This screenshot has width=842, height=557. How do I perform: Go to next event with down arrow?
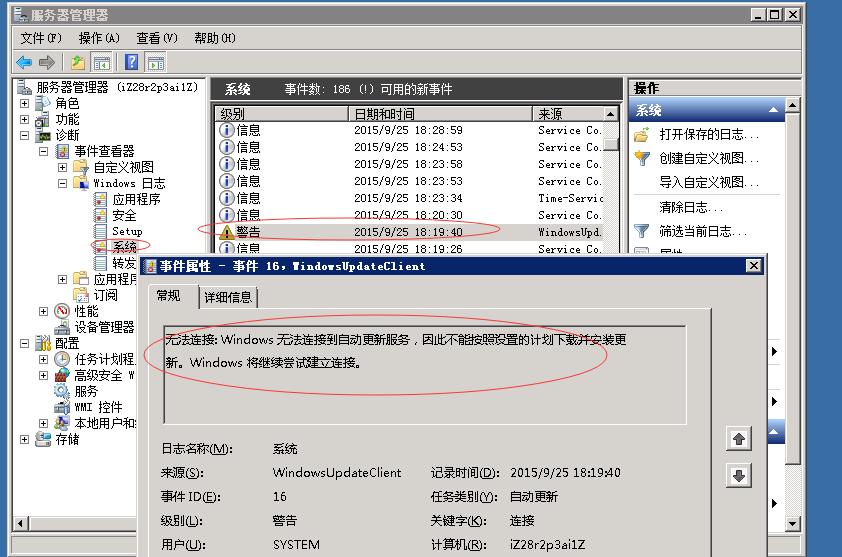(x=739, y=476)
